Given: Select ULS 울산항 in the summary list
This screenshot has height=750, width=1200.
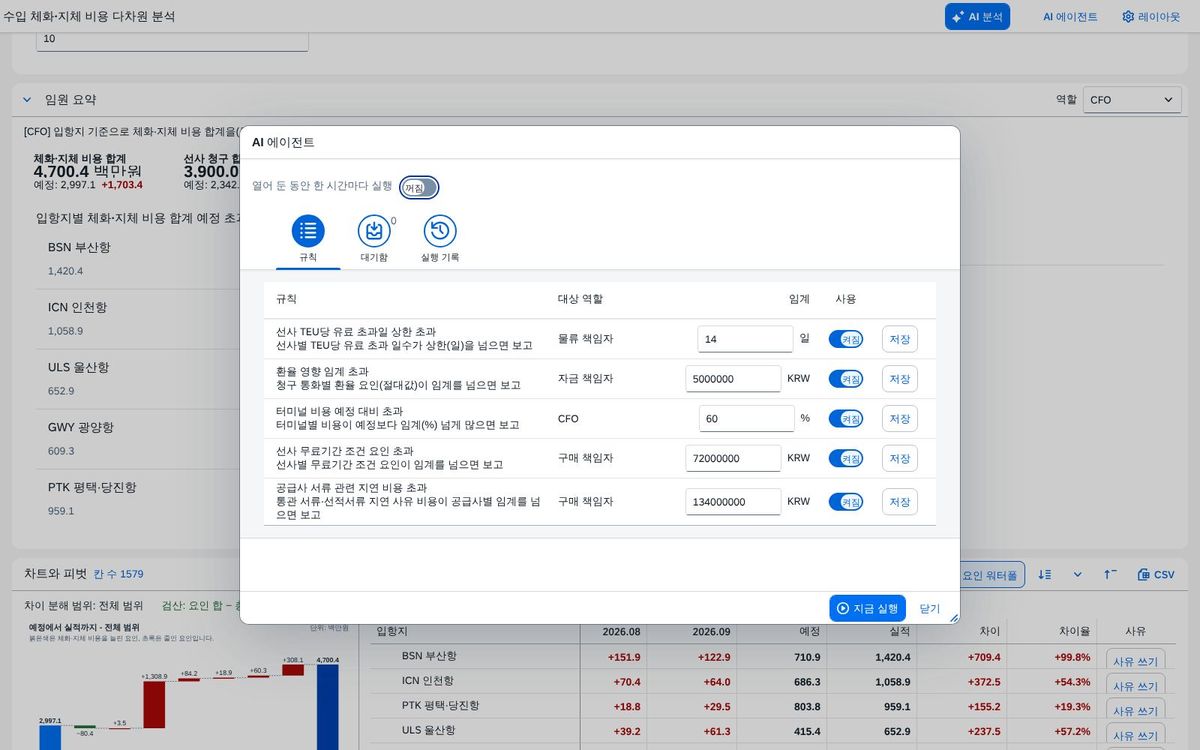Looking at the screenshot, I should point(138,378).
